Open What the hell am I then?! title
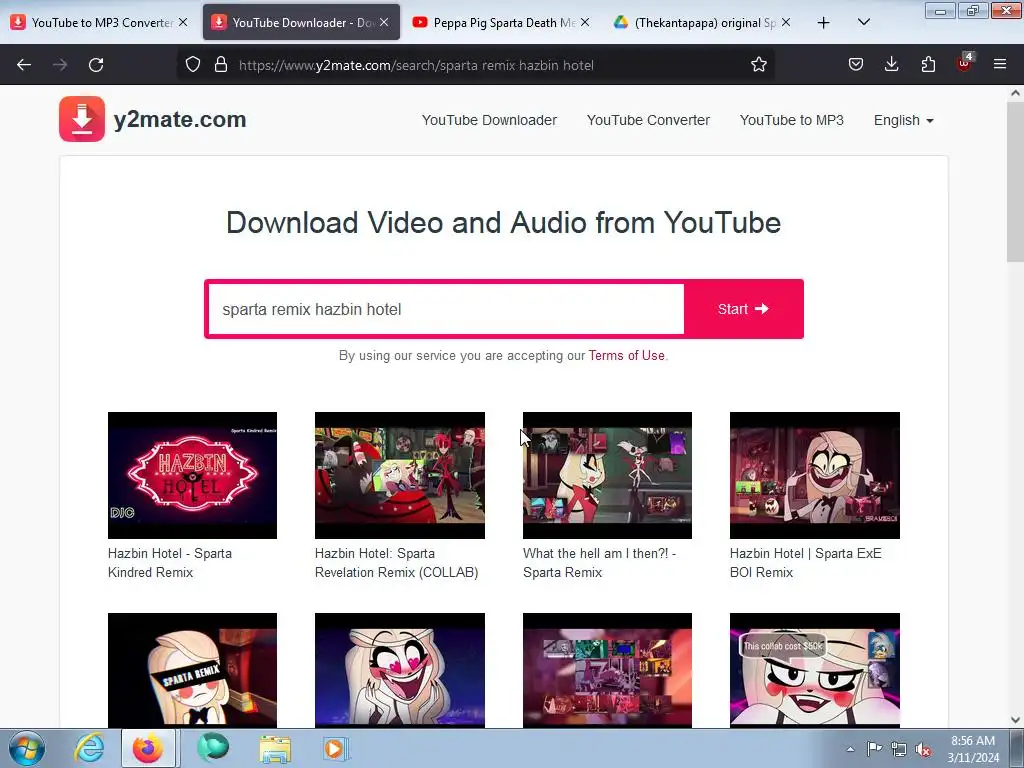1024x768 pixels. coord(600,562)
